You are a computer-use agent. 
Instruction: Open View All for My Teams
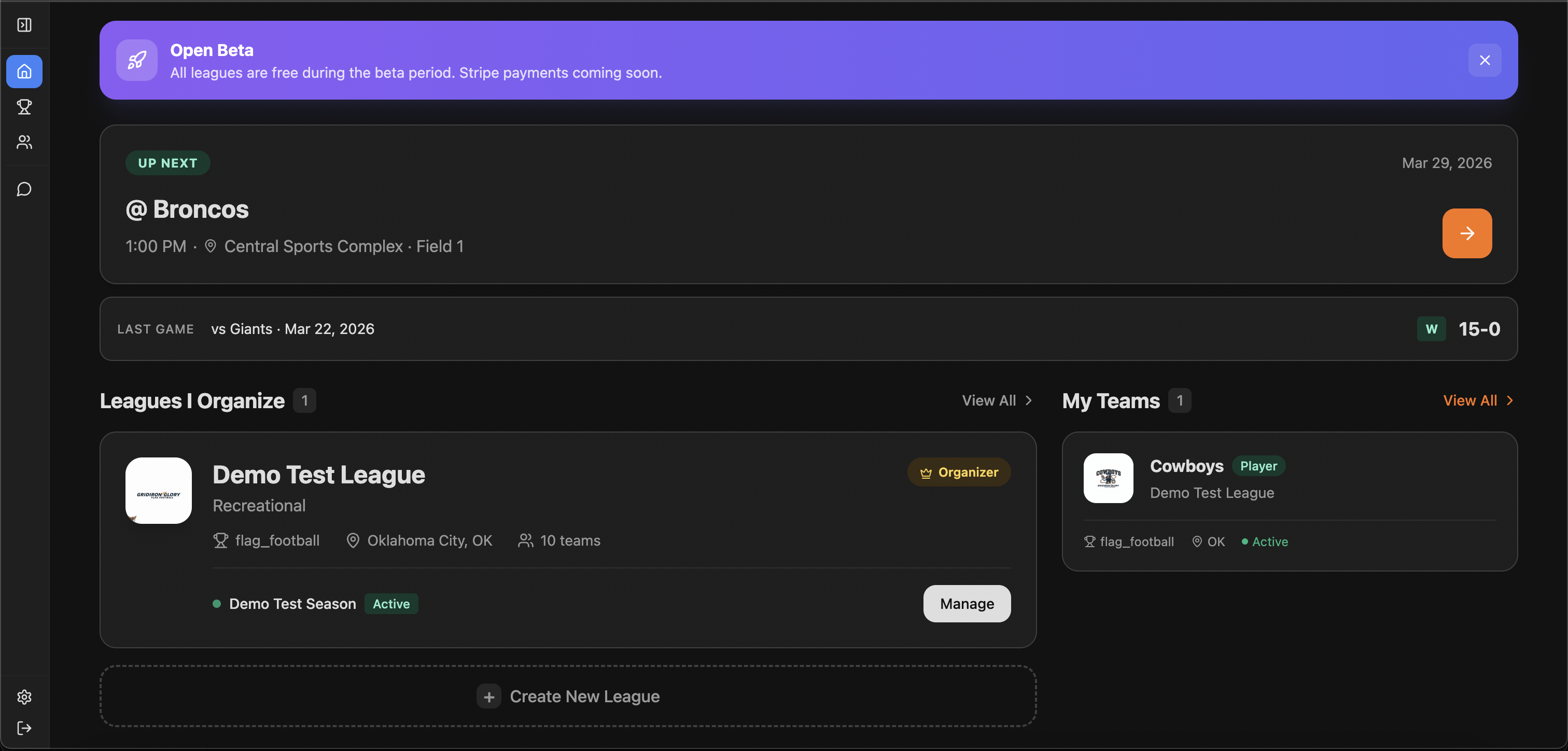(x=1478, y=400)
